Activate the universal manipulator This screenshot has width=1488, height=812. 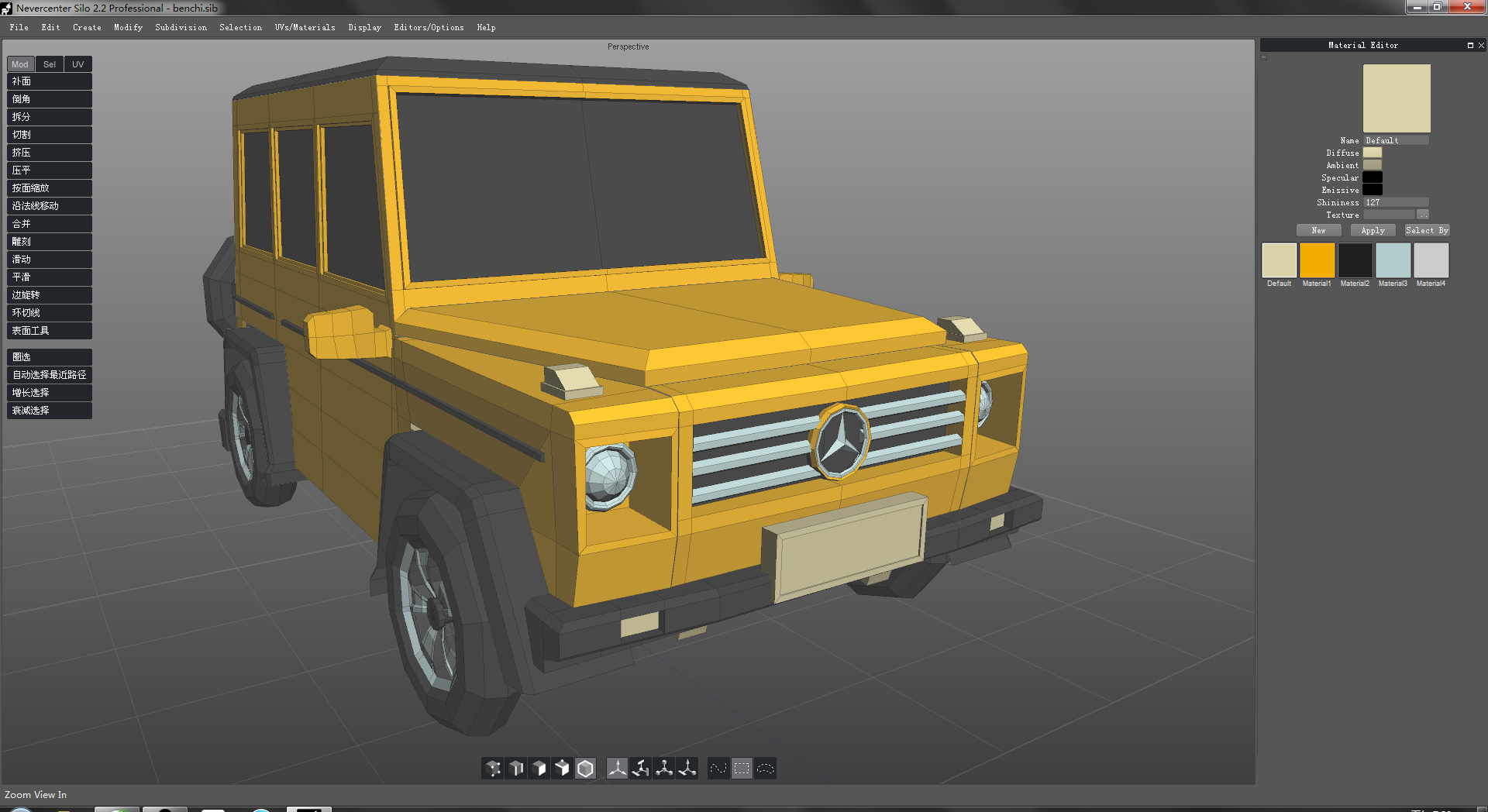pyautogui.click(x=687, y=769)
